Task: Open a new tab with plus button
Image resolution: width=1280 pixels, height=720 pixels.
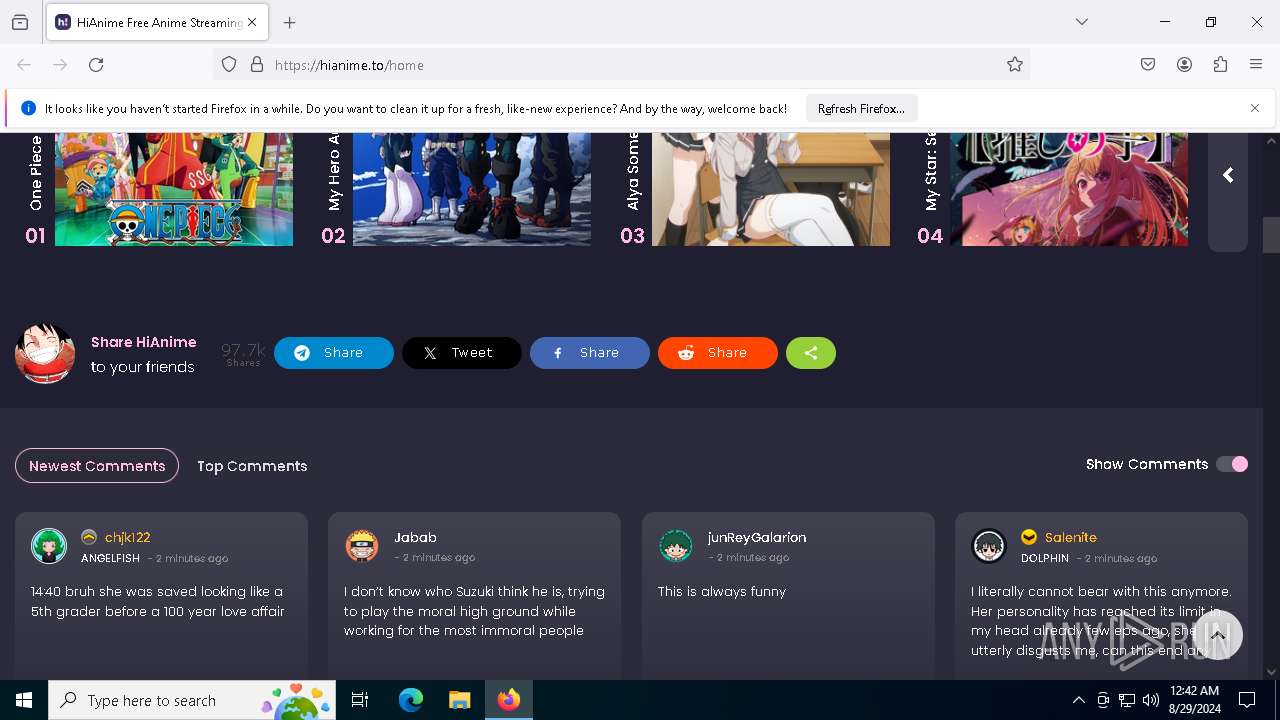Action: tap(290, 22)
